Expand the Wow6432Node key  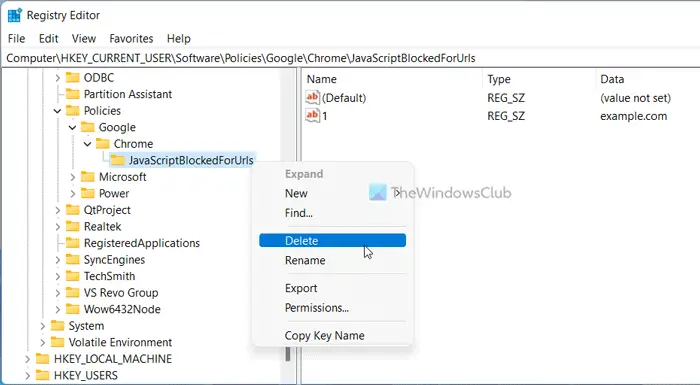(x=58, y=309)
